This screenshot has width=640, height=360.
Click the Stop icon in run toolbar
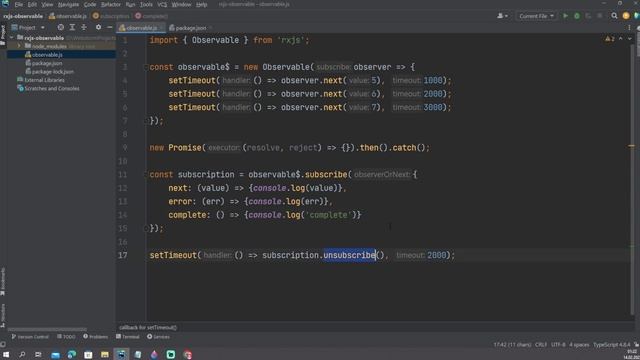click(600, 16)
